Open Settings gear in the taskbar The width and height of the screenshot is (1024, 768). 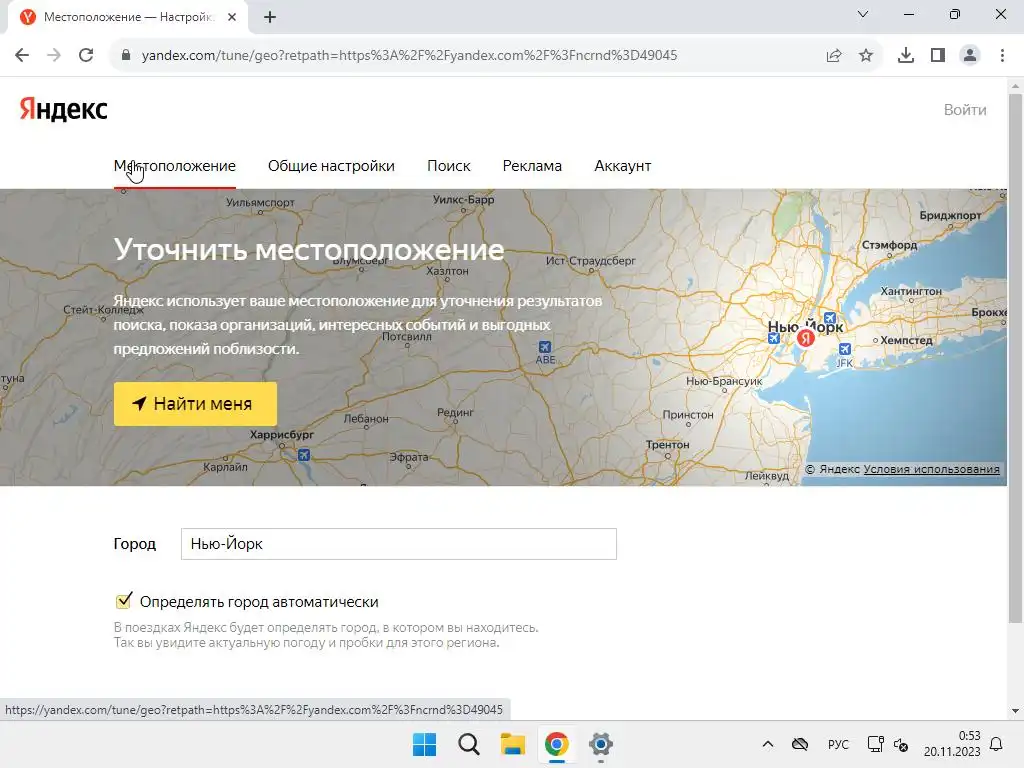tap(601, 744)
